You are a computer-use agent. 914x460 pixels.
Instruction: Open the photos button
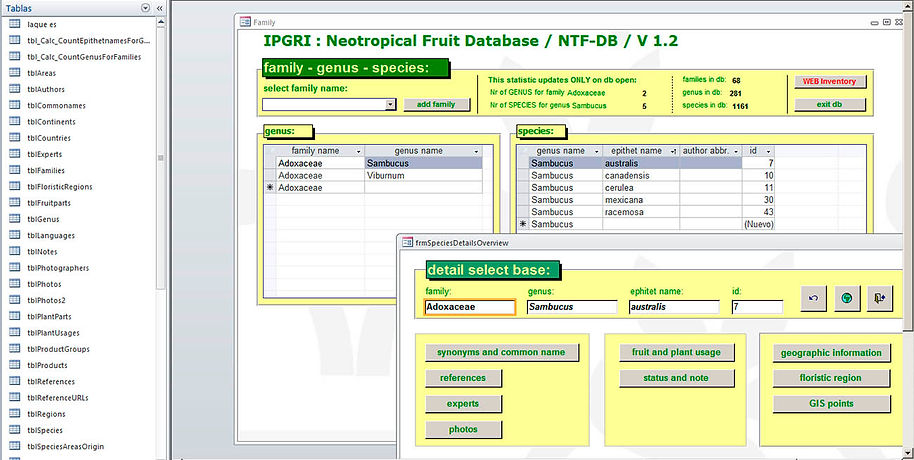pos(463,429)
